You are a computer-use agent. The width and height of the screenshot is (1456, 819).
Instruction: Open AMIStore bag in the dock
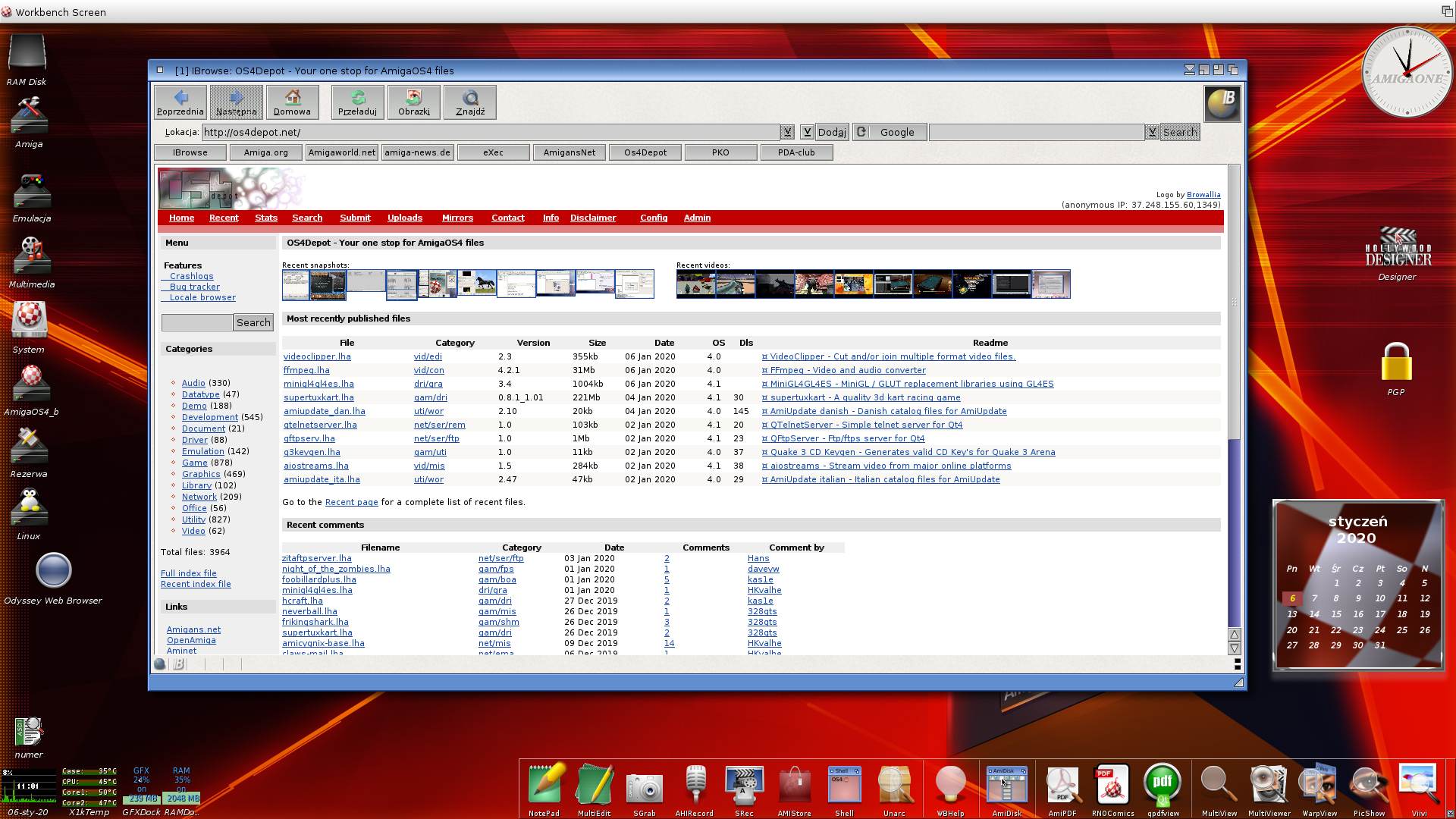795,789
